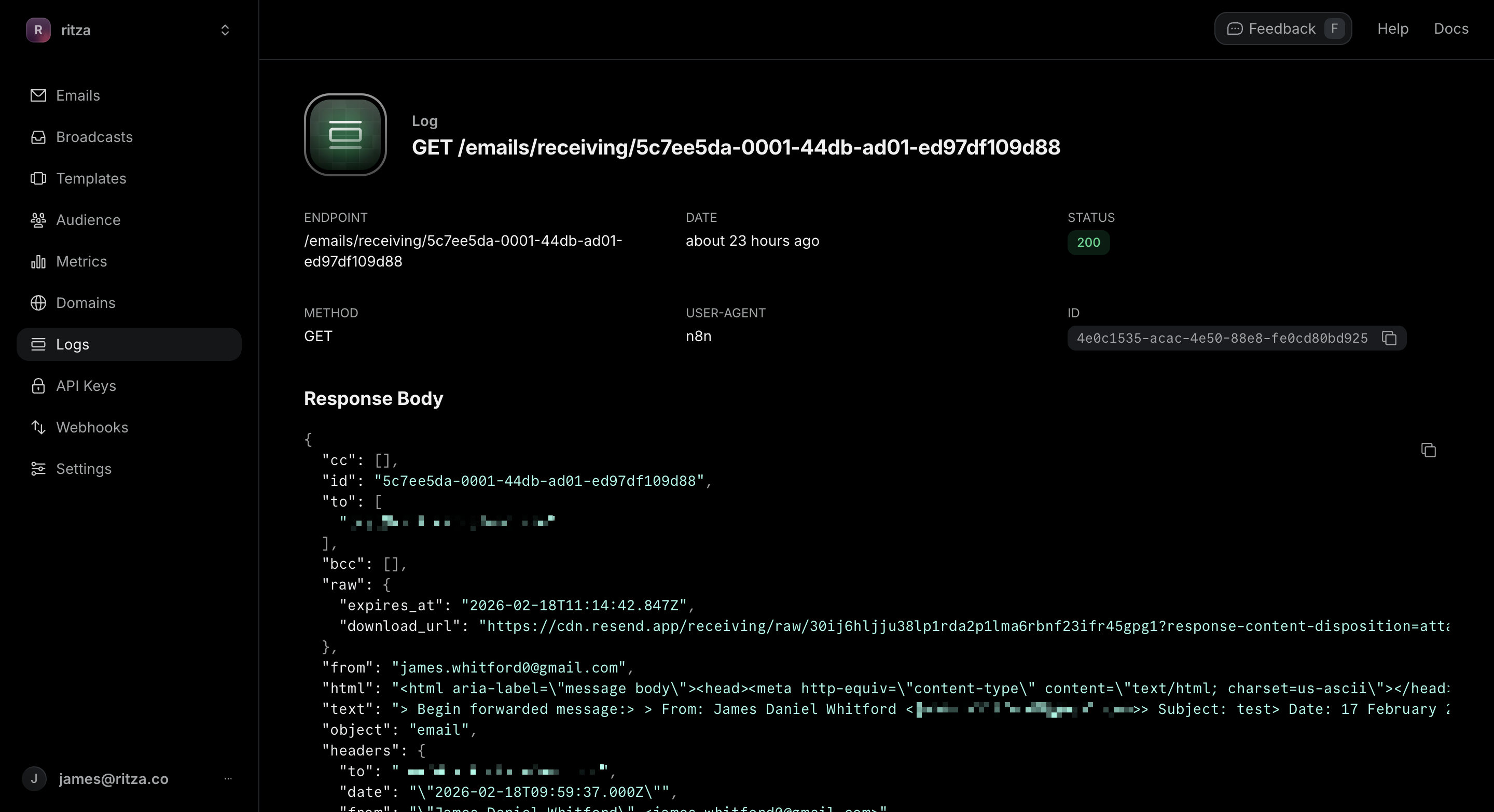1494x812 pixels.
Task: Click the Metrics bar chart icon
Action: 38,262
